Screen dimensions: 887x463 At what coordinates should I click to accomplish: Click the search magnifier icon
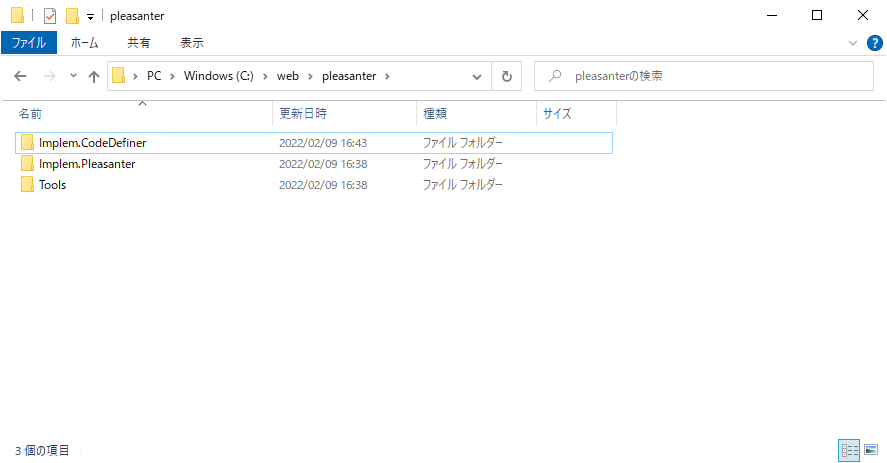(x=556, y=75)
